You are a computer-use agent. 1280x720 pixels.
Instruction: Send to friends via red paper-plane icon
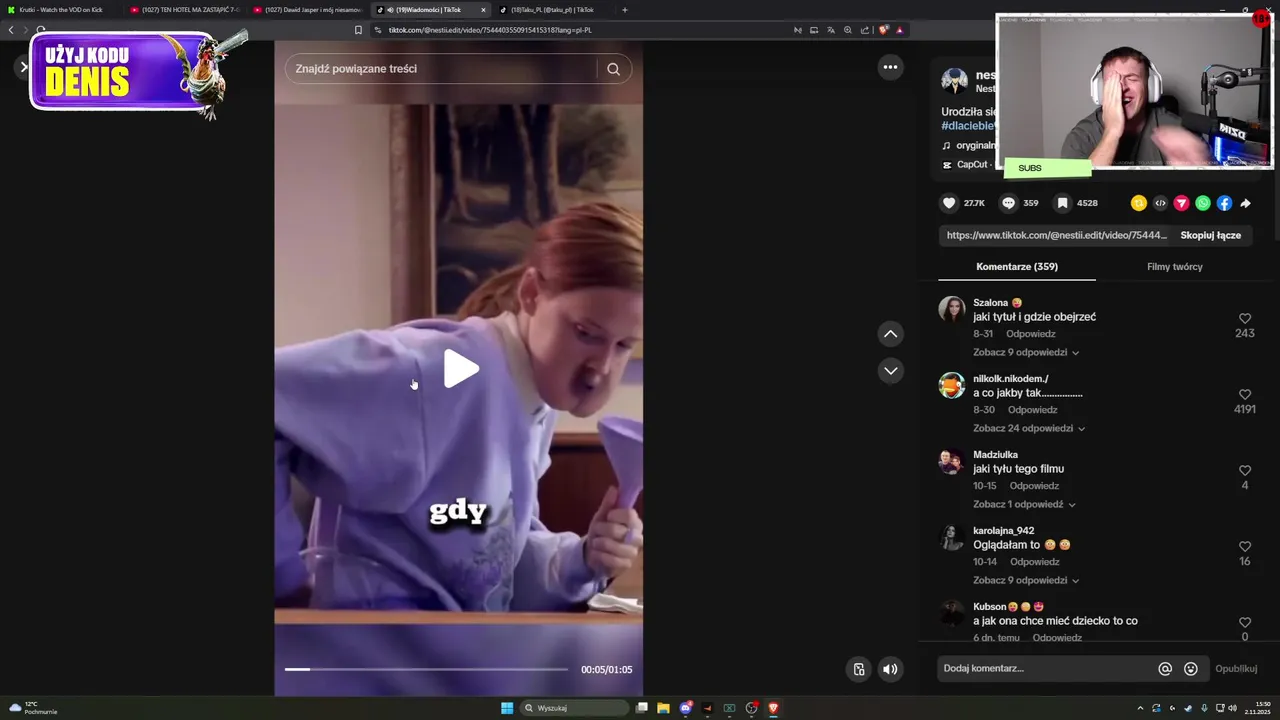click(1181, 203)
